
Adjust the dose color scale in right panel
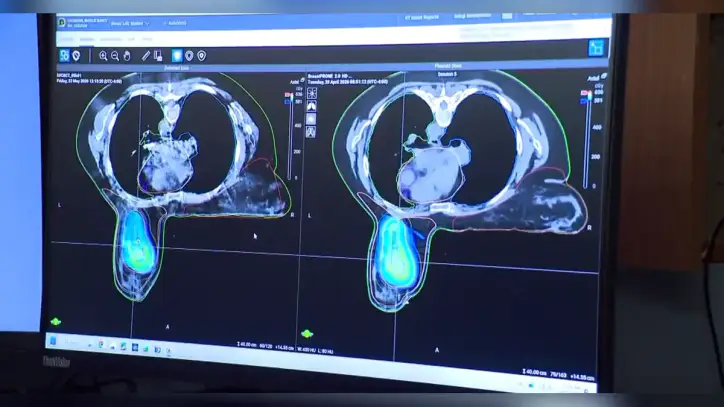pyautogui.click(x=588, y=140)
